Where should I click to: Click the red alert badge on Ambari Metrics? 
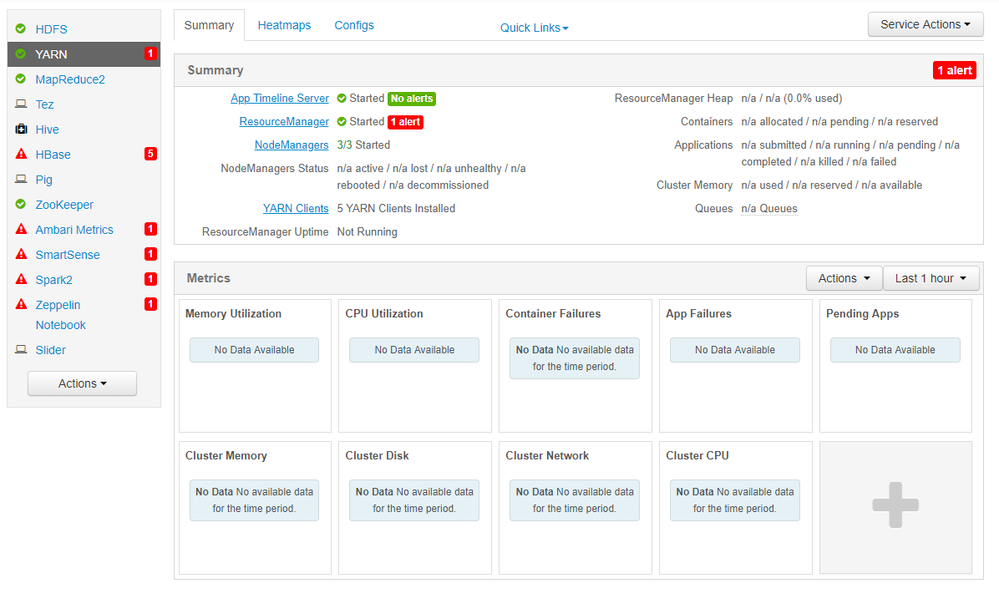point(150,230)
